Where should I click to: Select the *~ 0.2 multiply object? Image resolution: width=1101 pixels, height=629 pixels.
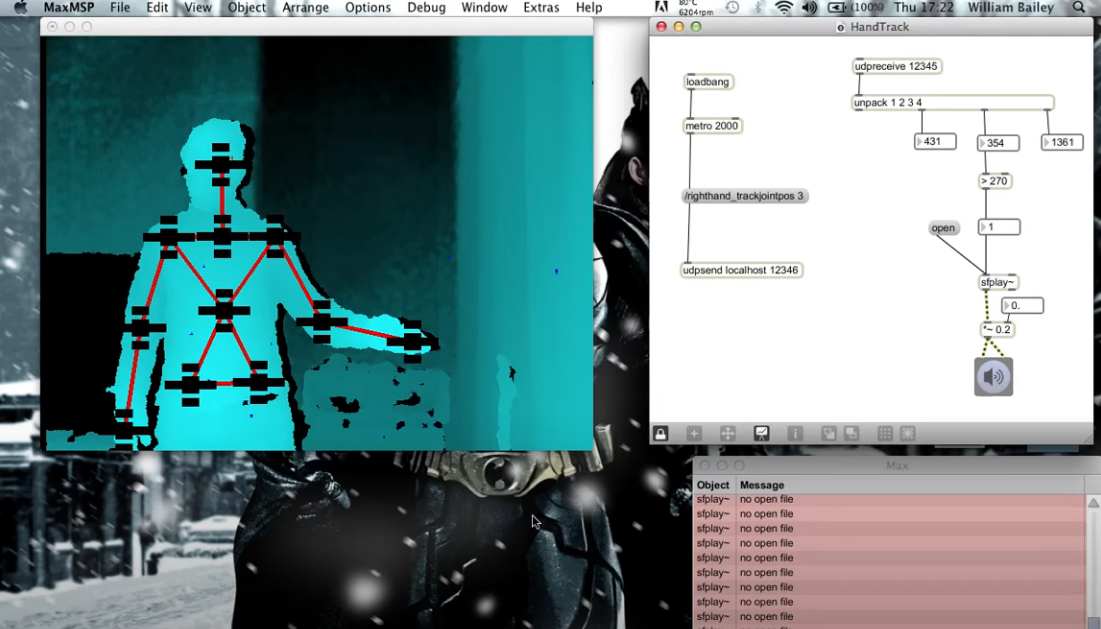(x=998, y=329)
